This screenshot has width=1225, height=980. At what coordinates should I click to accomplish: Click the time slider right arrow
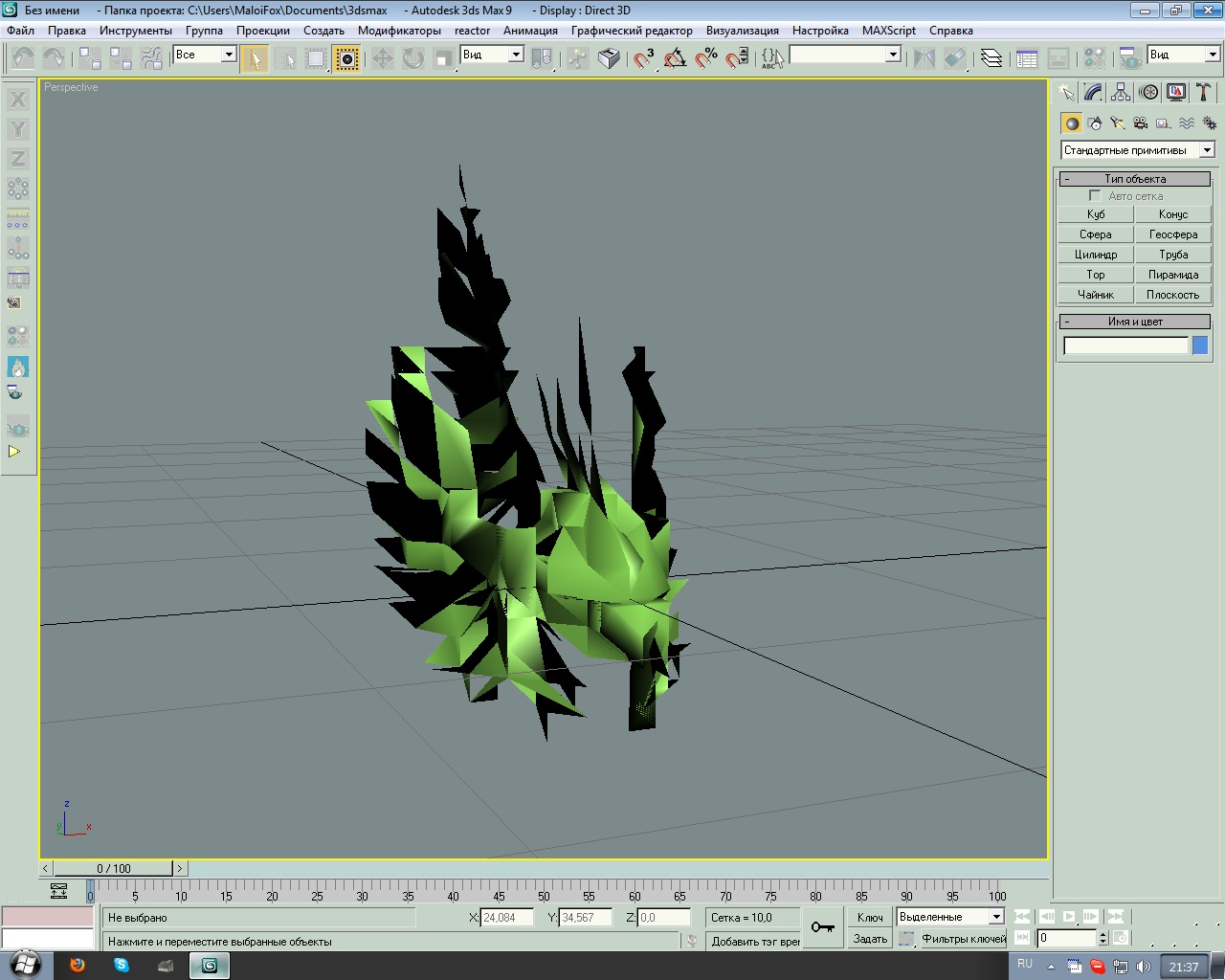click(x=181, y=868)
